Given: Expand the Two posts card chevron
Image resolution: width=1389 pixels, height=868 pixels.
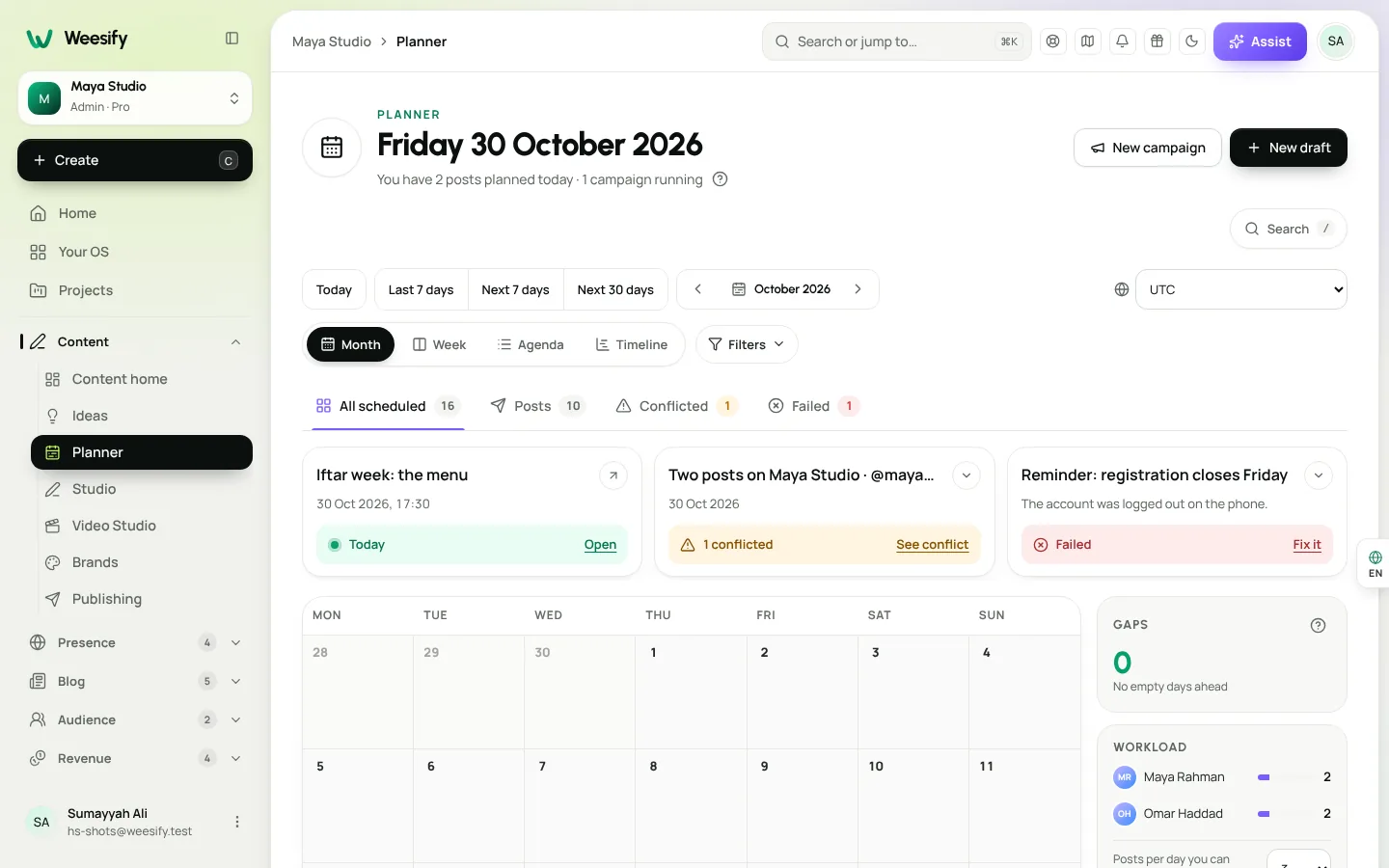Looking at the screenshot, I should tap(966, 475).
